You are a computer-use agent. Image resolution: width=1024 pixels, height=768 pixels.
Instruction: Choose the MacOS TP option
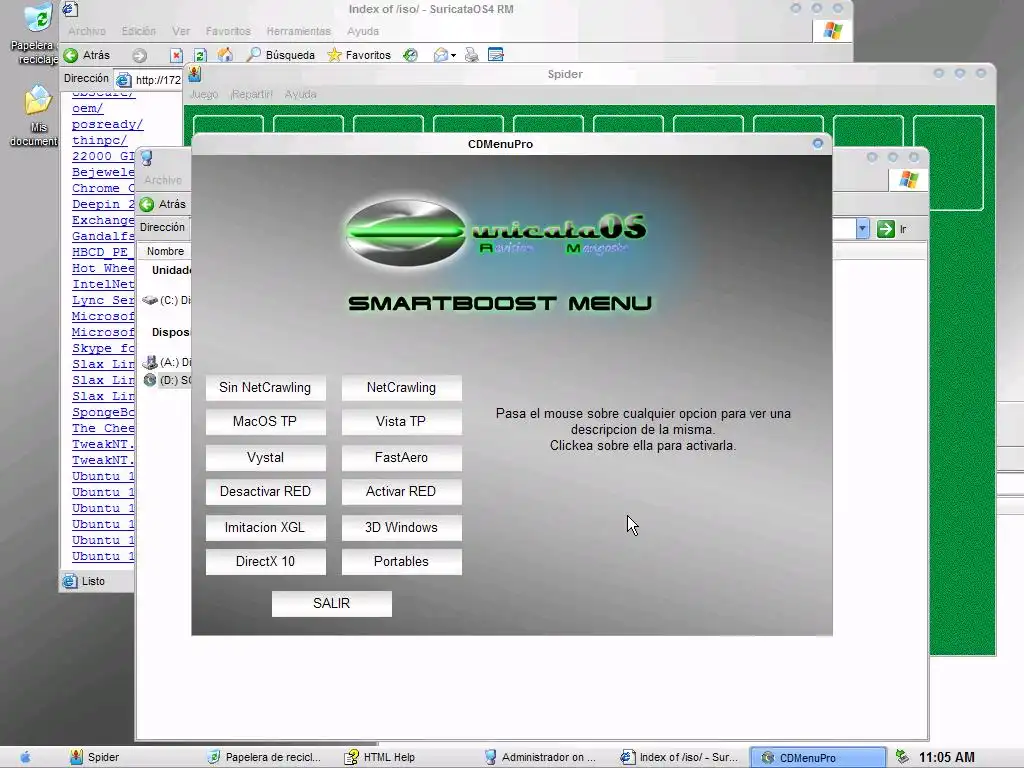[265, 421]
